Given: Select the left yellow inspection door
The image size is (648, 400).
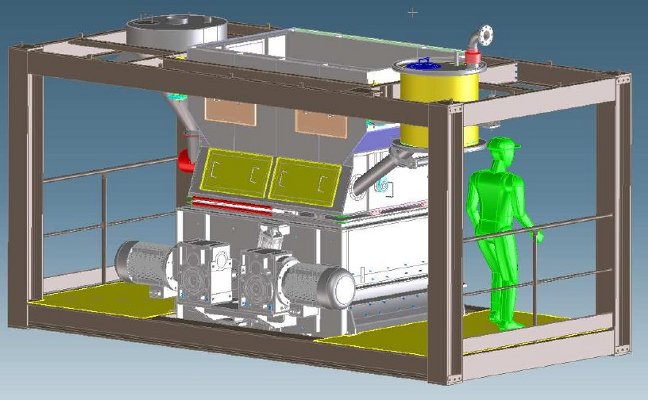Looking at the screenshot, I should point(234,175).
